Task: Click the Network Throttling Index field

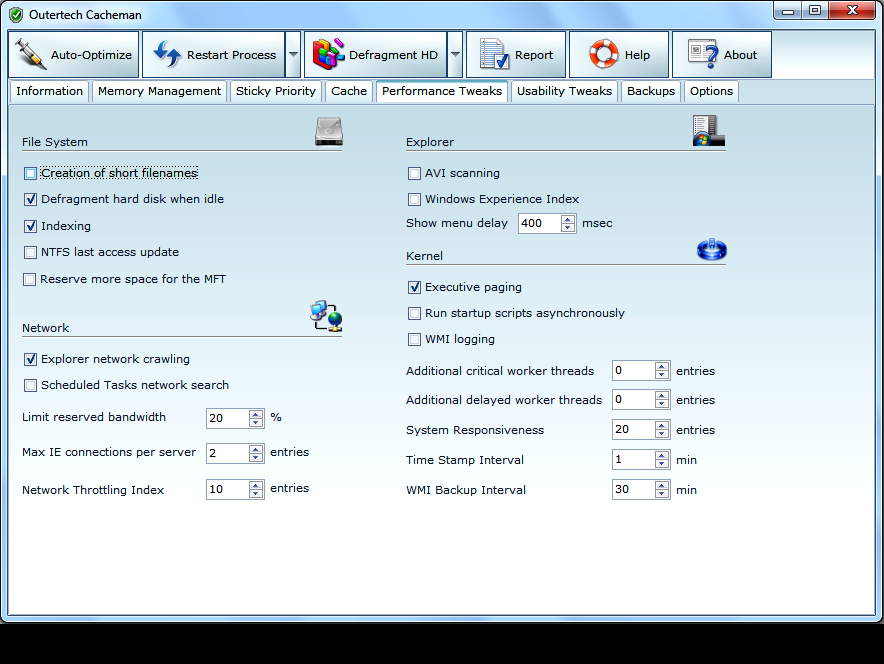Action: click(228, 489)
